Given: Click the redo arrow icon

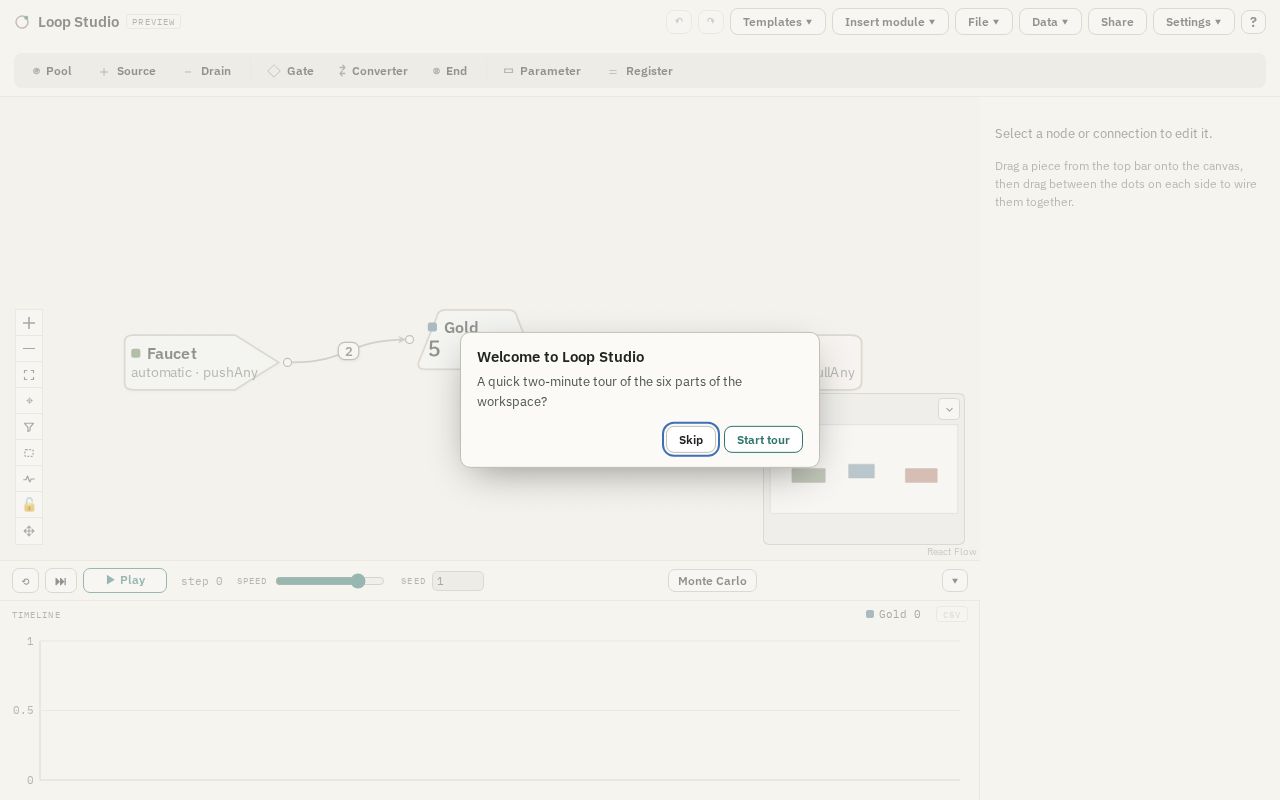Looking at the screenshot, I should pos(711,22).
